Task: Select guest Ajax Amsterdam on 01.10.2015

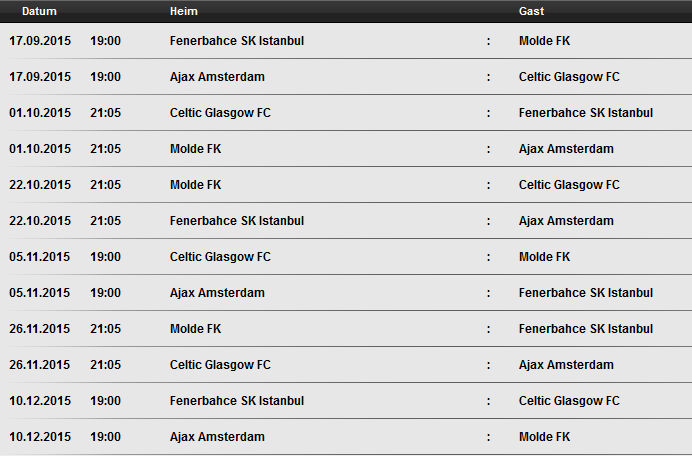Action: 566,149
